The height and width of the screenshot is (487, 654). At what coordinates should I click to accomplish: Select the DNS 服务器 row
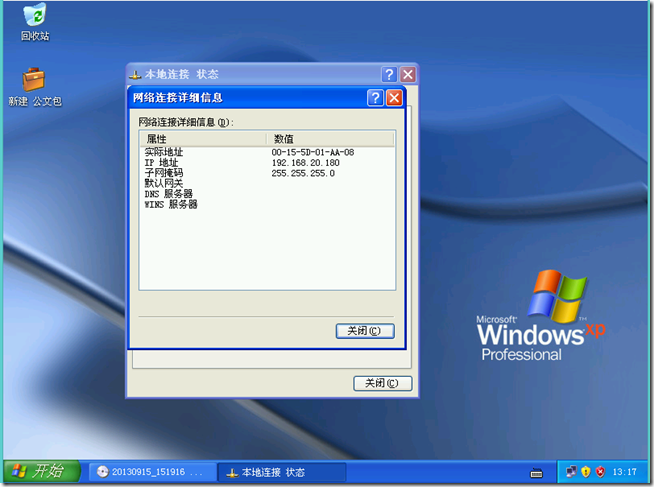click(267, 194)
